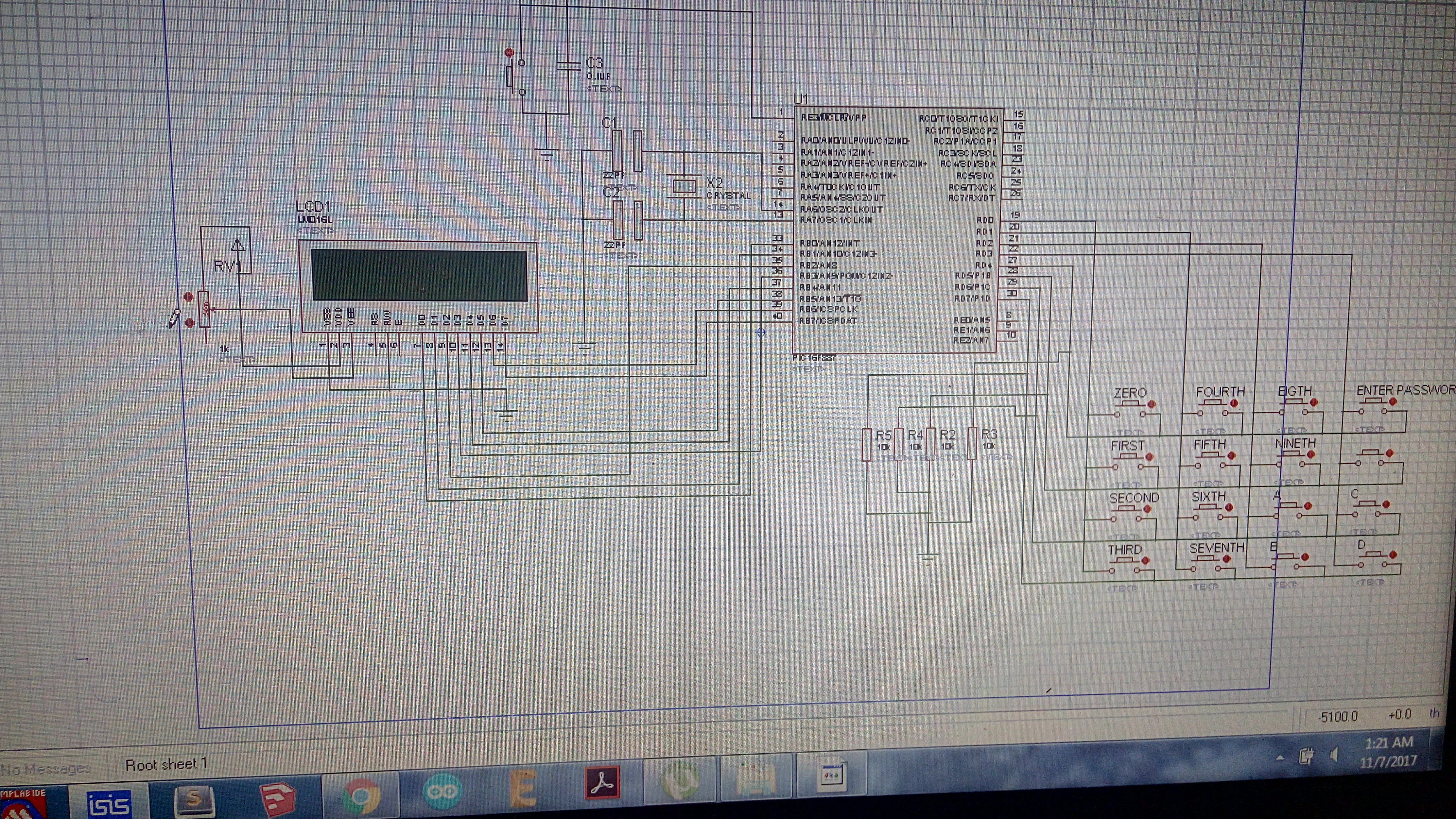Open Adobe Acrobat Reader from the taskbar

coord(602,783)
